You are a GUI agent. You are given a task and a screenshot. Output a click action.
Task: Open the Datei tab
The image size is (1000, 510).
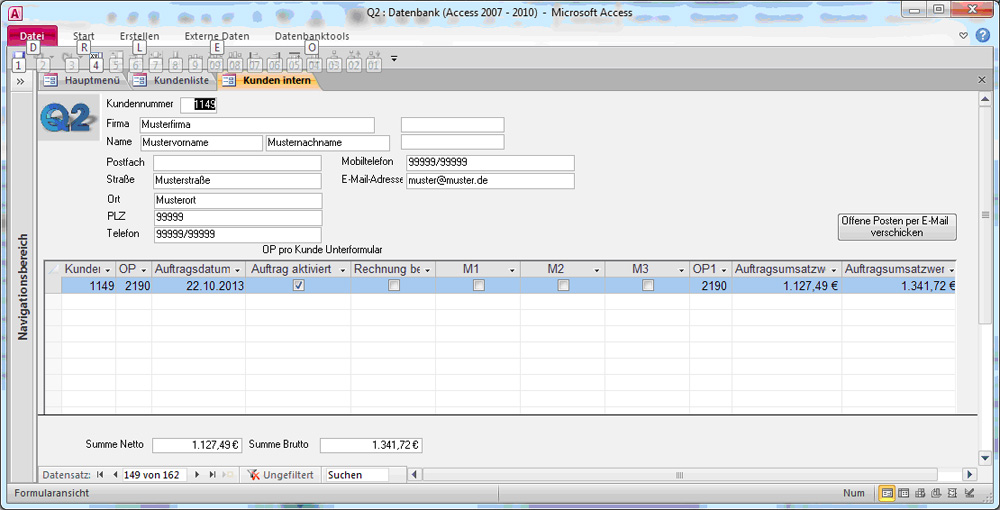[32, 36]
